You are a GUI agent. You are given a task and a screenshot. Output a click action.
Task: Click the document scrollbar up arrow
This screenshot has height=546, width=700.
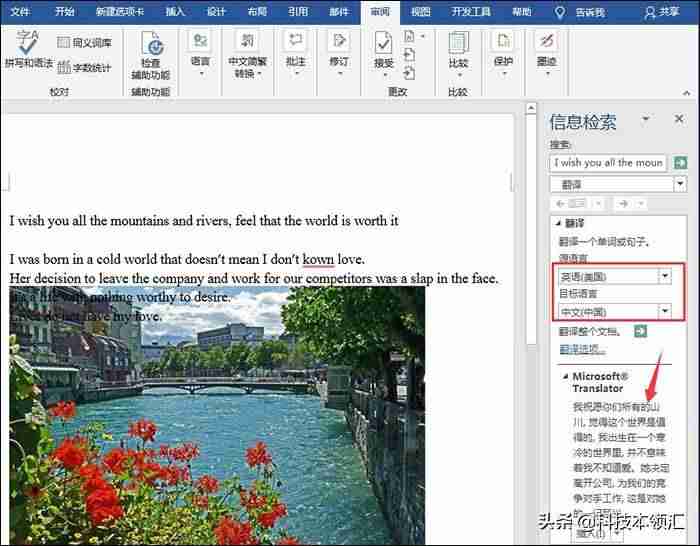(531, 108)
